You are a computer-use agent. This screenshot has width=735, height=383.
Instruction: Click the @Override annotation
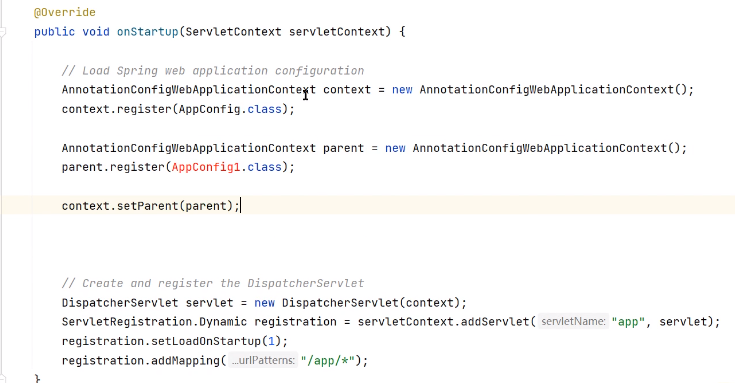[x=65, y=13]
